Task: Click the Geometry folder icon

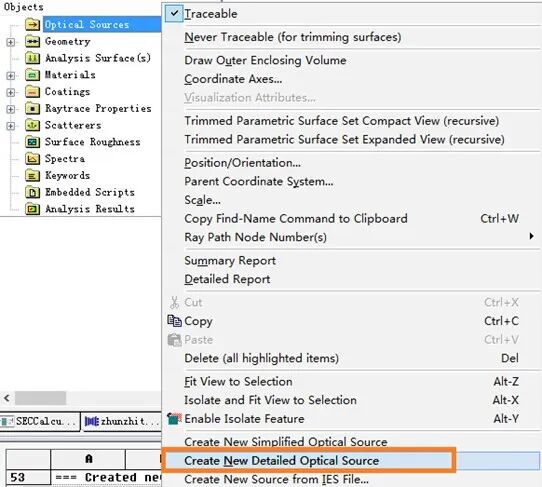Action: (x=32, y=41)
